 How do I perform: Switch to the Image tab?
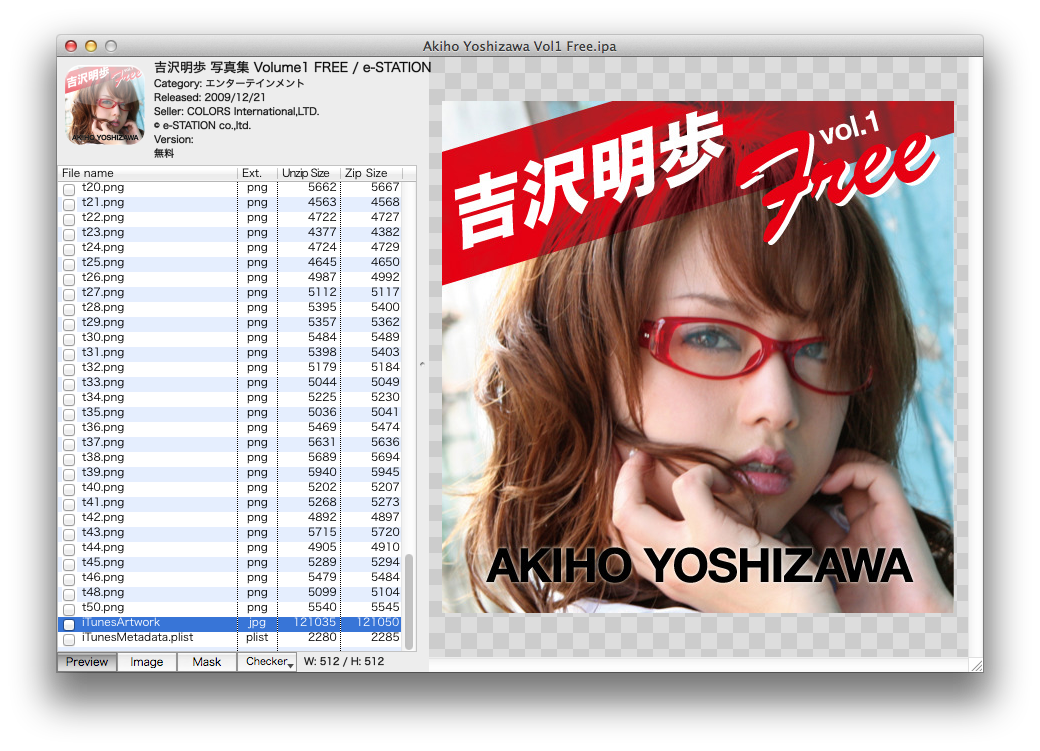click(147, 662)
